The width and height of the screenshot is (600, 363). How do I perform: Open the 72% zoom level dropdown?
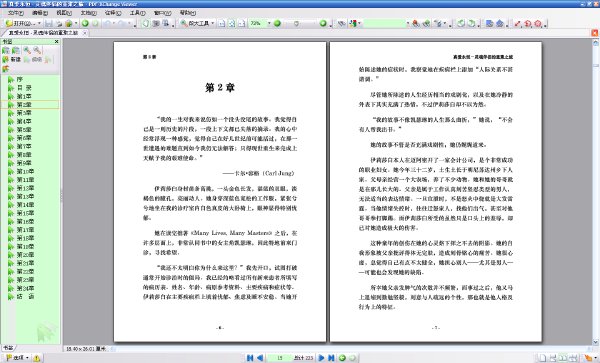click(x=269, y=23)
